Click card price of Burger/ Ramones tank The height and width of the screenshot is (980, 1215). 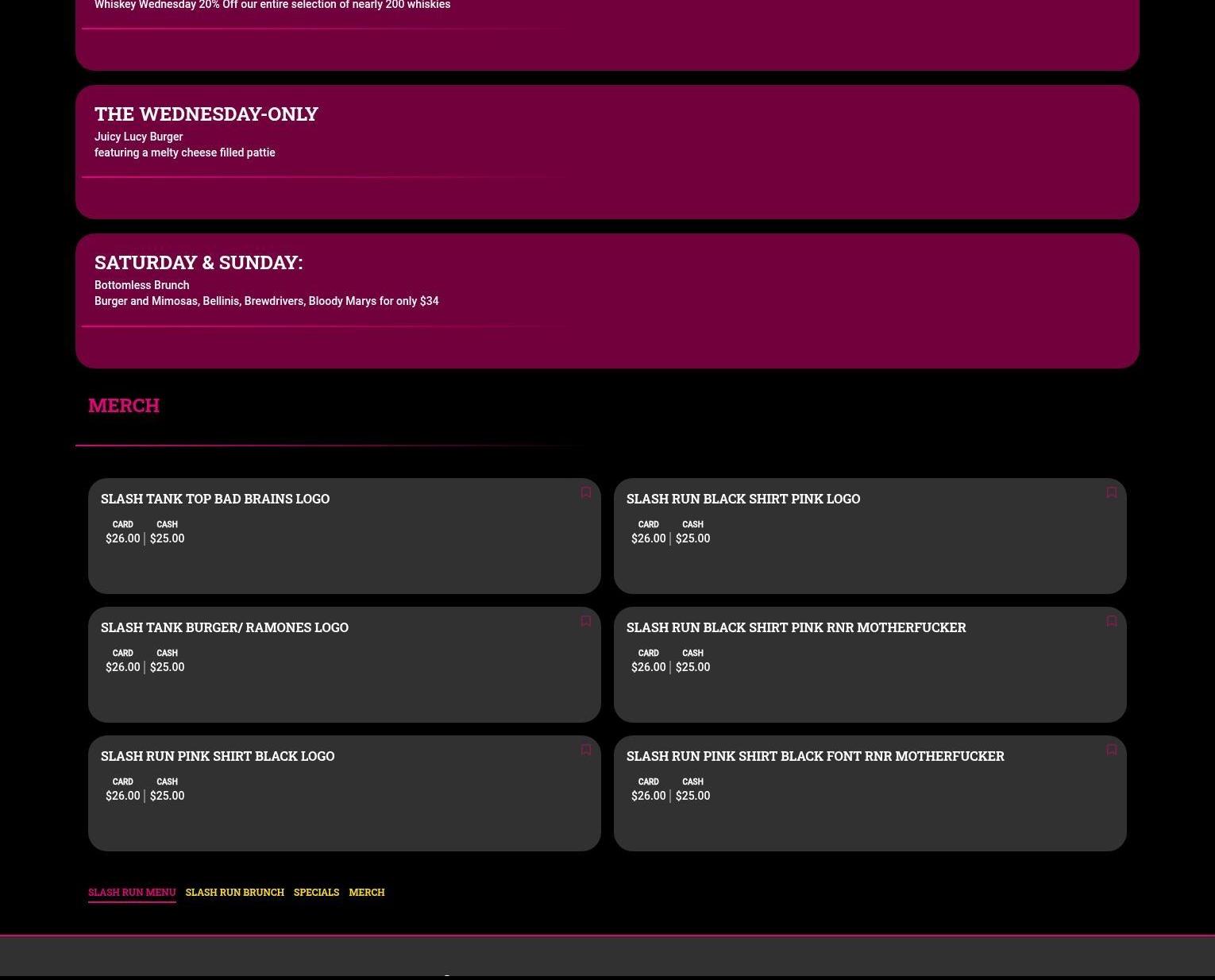pyautogui.click(x=123, y=667)
